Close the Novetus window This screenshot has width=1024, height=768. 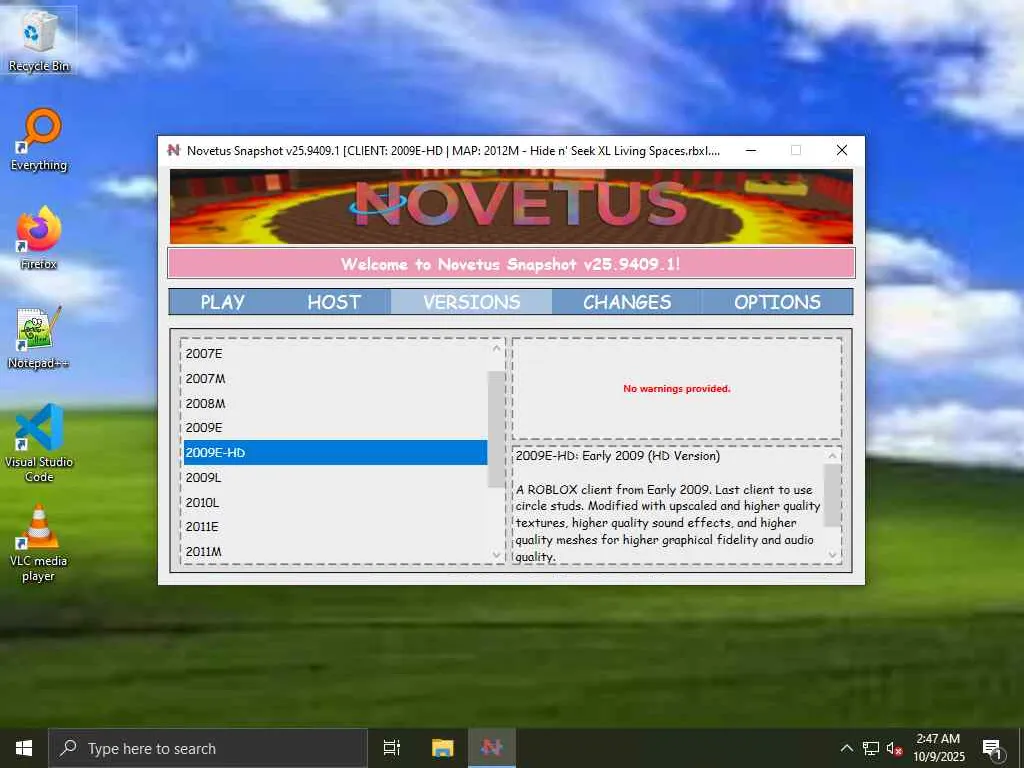click(842, 150)
